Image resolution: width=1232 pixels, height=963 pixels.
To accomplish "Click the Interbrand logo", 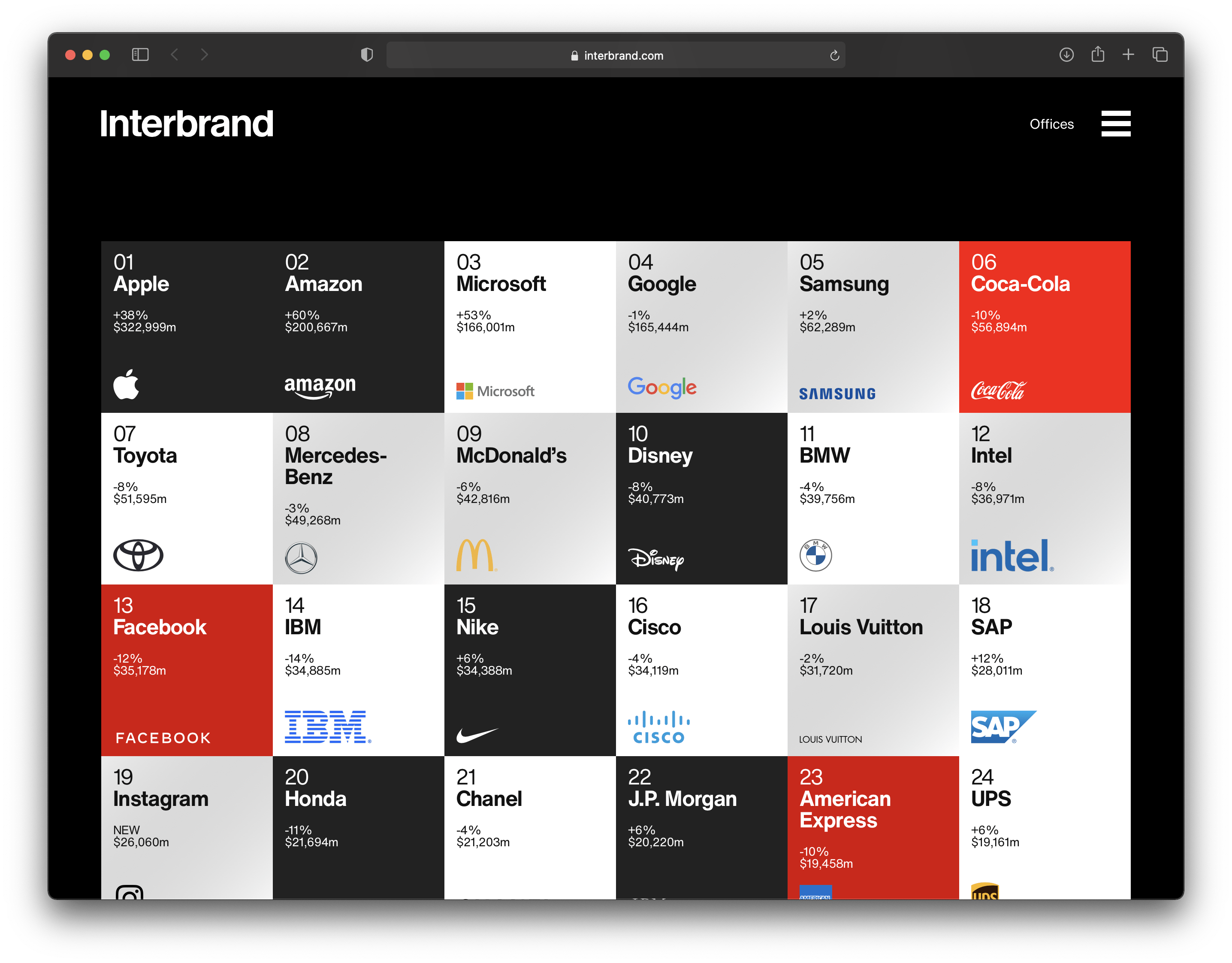I will tap(186, 124).
